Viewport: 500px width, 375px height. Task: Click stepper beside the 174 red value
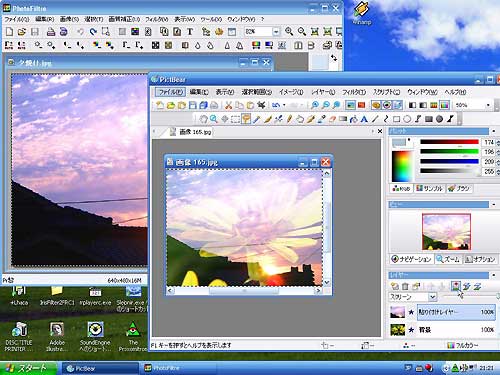coord(498,142)
